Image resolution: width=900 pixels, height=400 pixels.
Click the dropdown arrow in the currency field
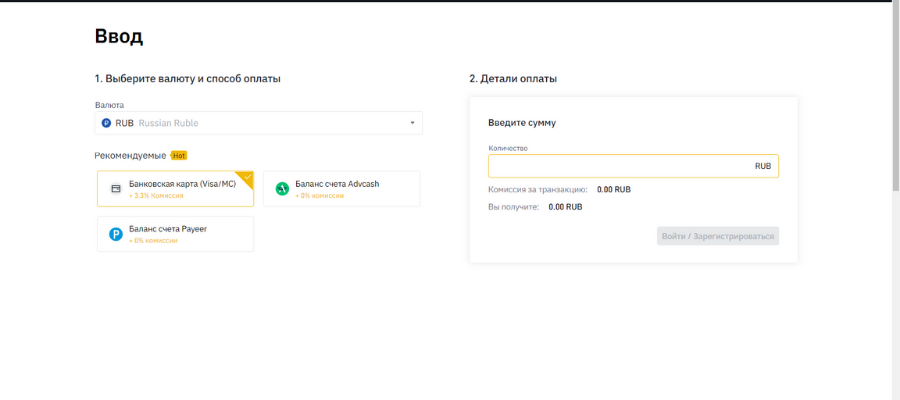click(x=412, y=123)
